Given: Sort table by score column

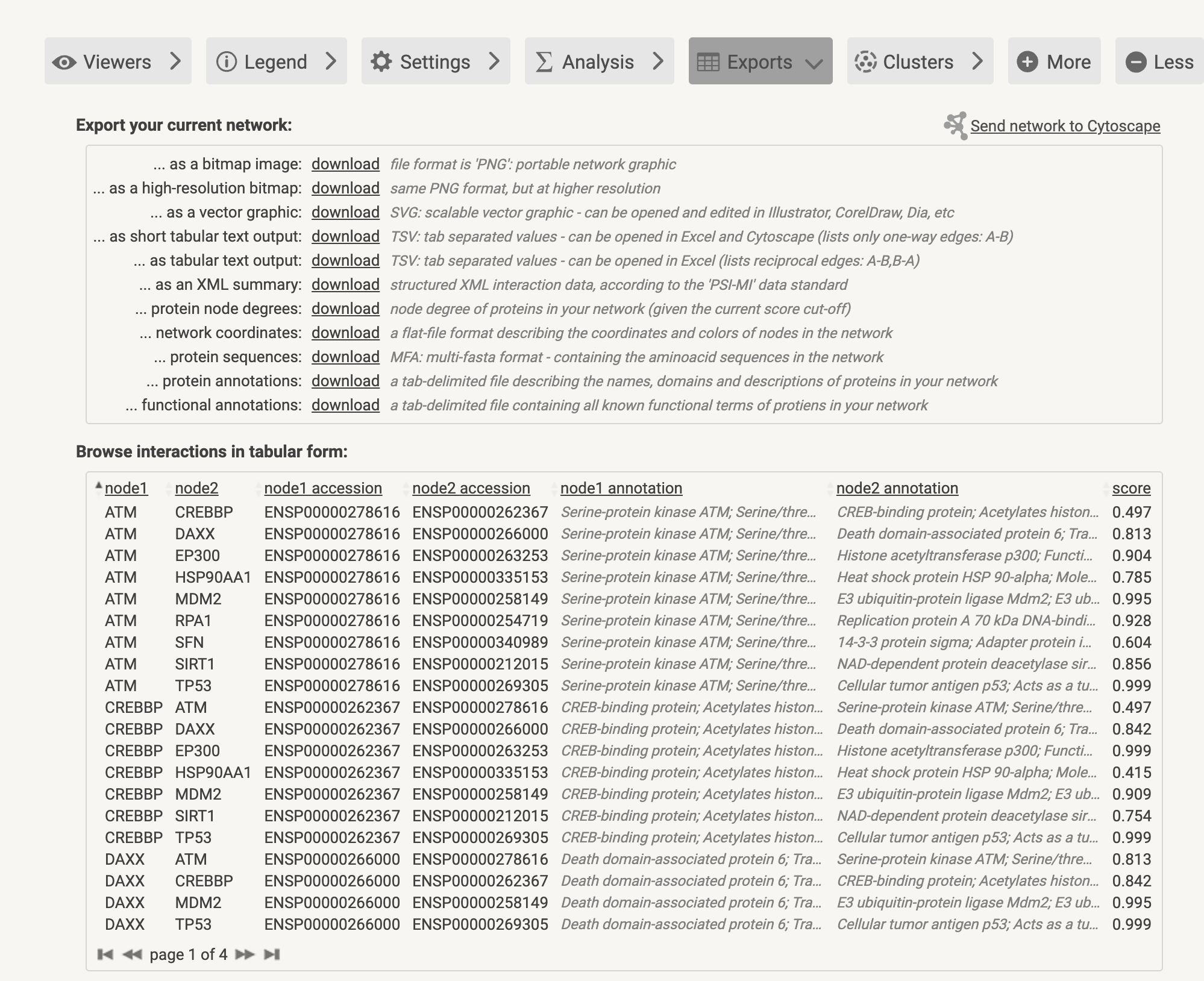Looking at the screenshot, I should pyautogui.click(x=1131, y=488).
